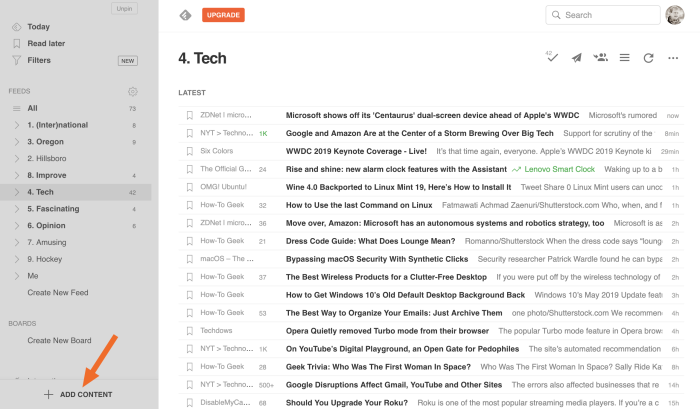The width and height of the screenshot is (700, 409).
Task: Expand the 5. Fascinating folder chevron
Action: click(x=17, y=209)
